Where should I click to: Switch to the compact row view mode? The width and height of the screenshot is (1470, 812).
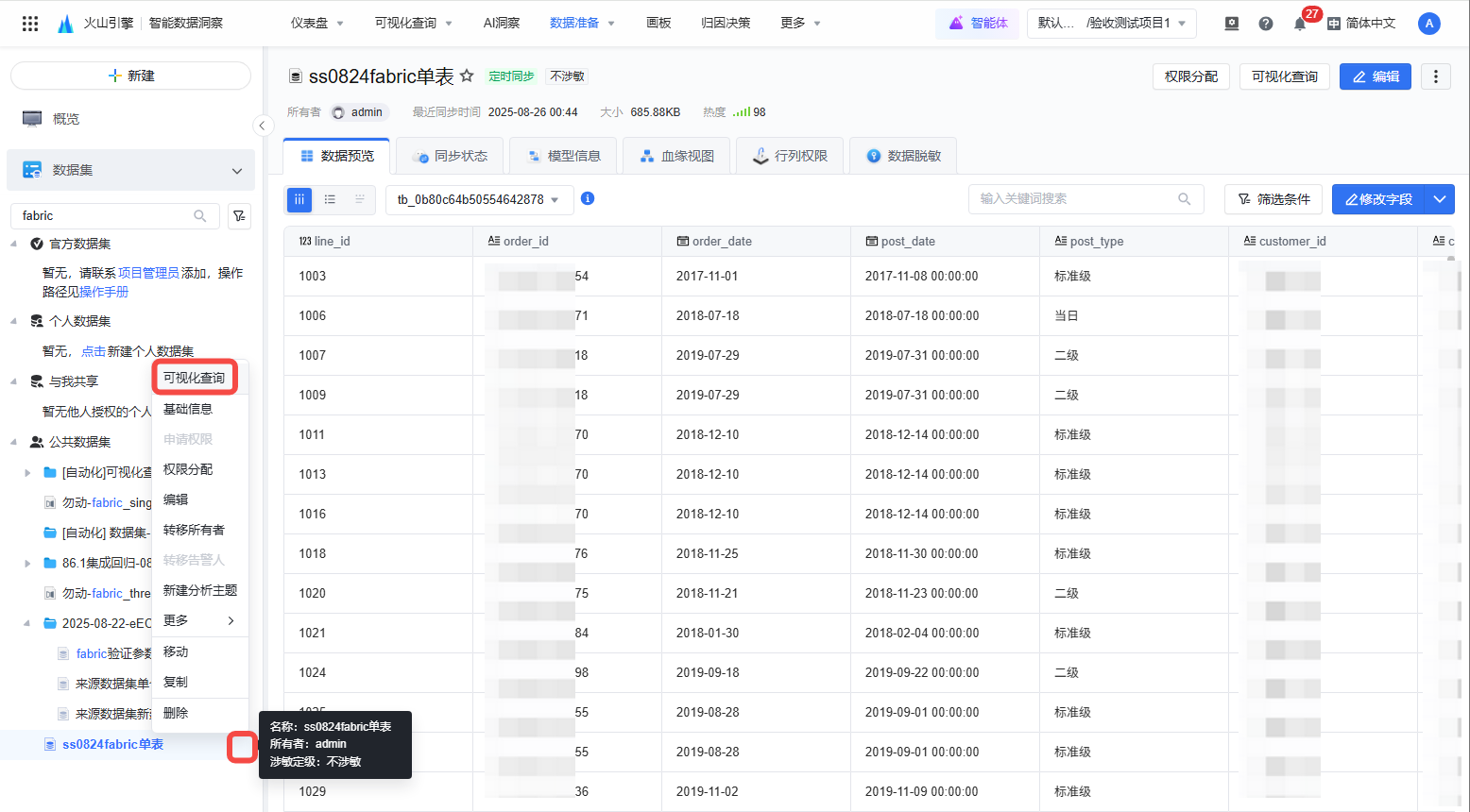point(360,199)
